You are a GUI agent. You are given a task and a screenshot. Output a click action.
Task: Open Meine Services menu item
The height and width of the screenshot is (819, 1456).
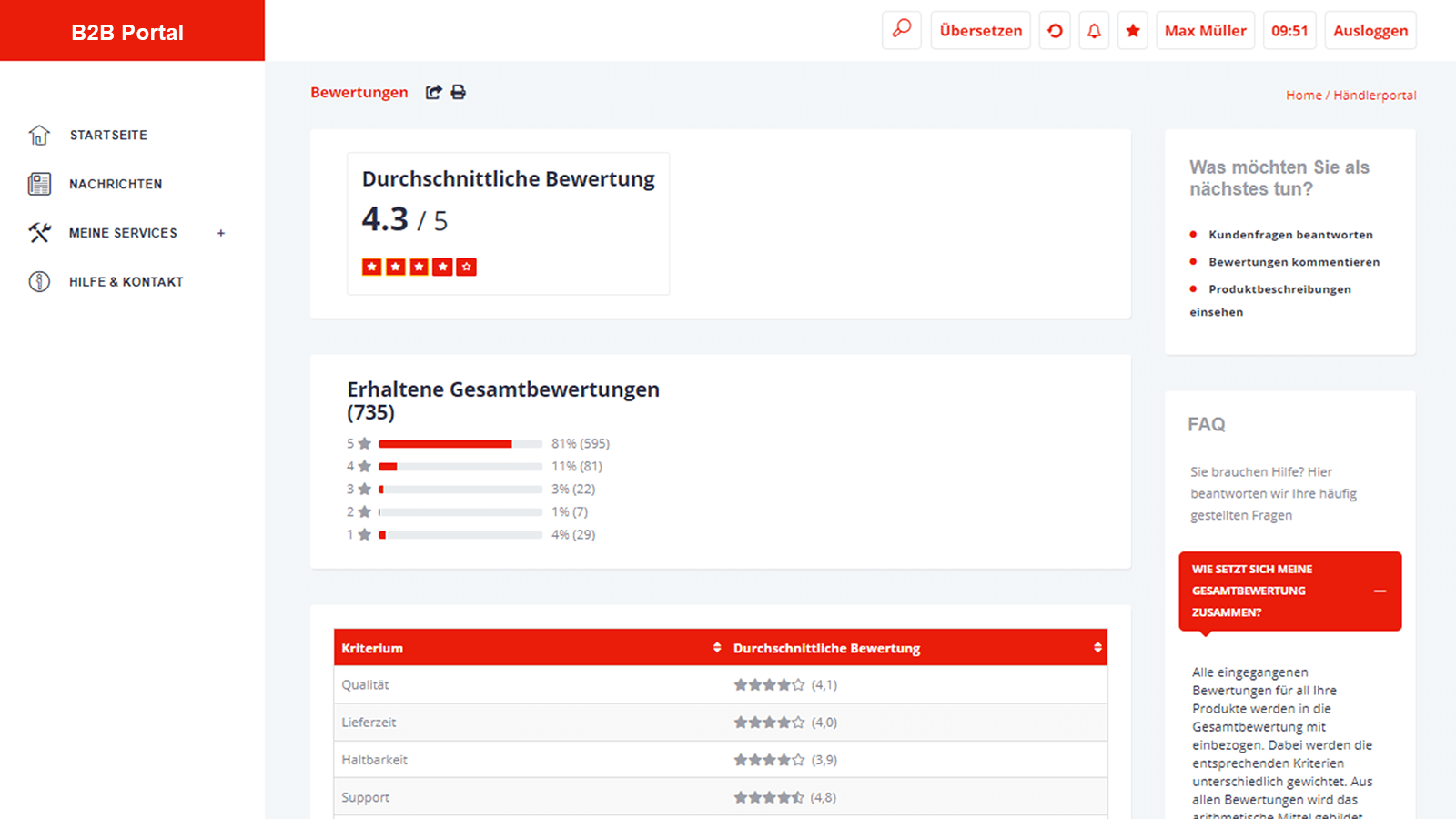tap(123, 233)
